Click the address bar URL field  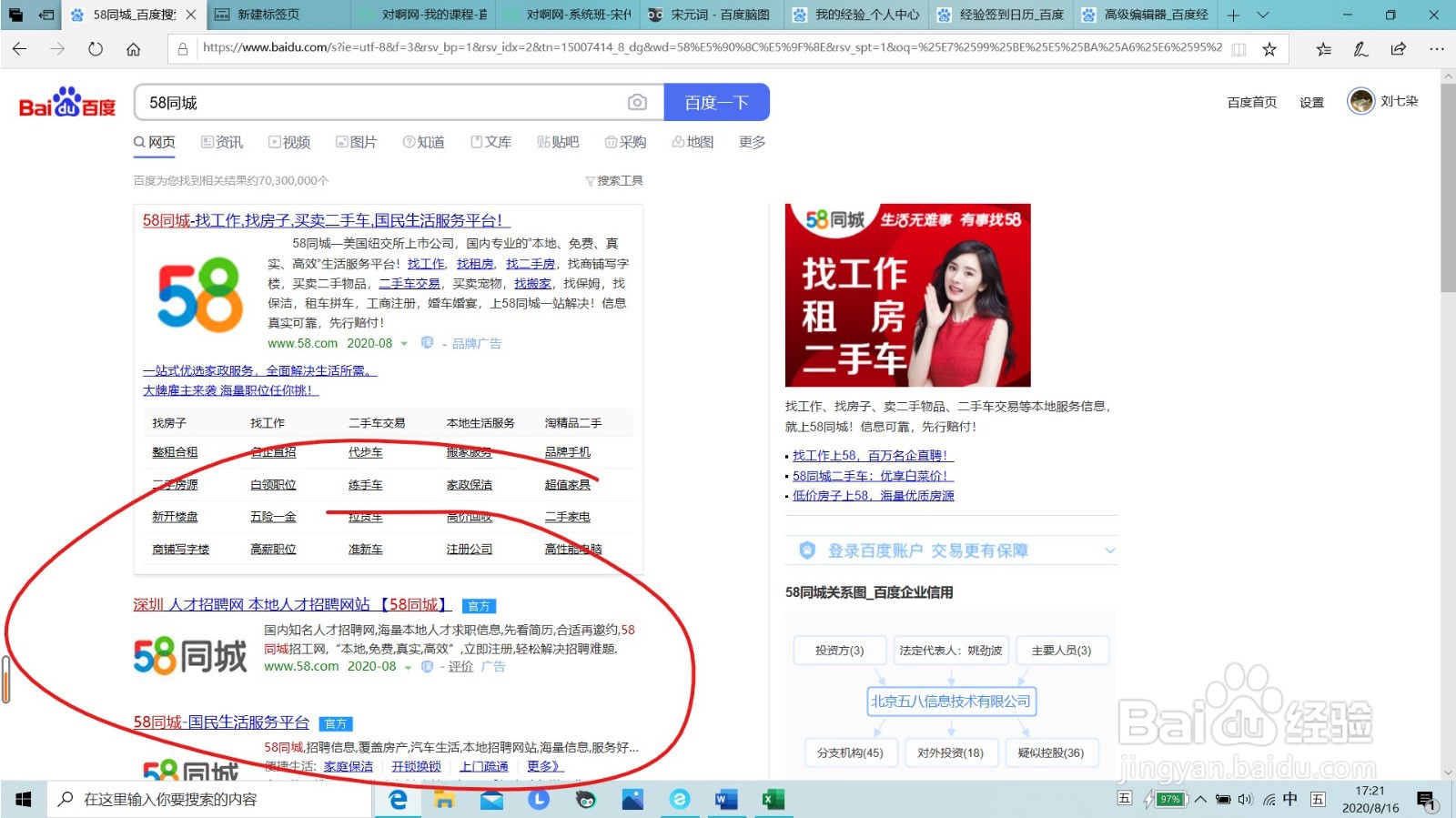tap(712, 48)
